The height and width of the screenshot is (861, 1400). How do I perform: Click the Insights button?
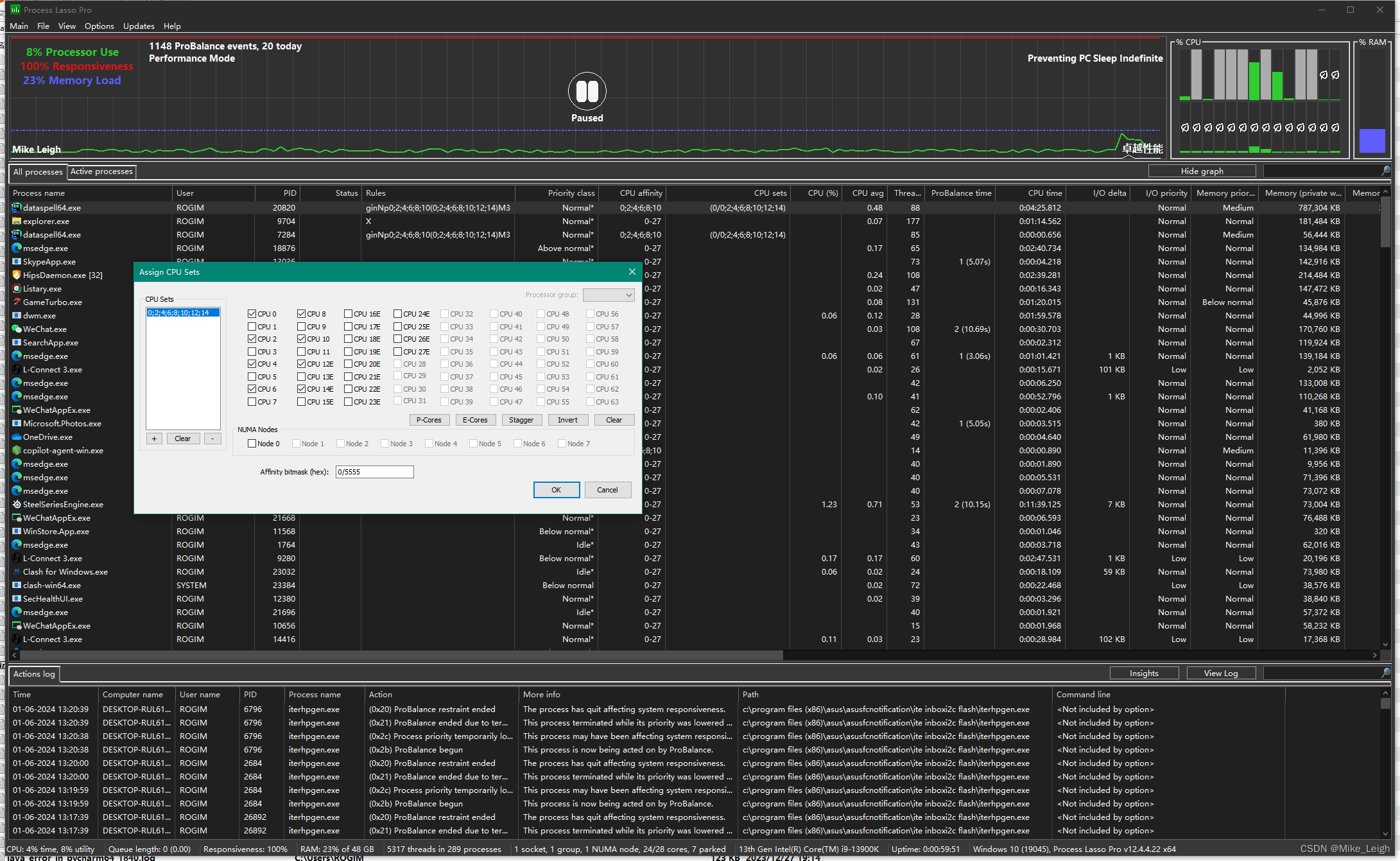click(1144, 673)
